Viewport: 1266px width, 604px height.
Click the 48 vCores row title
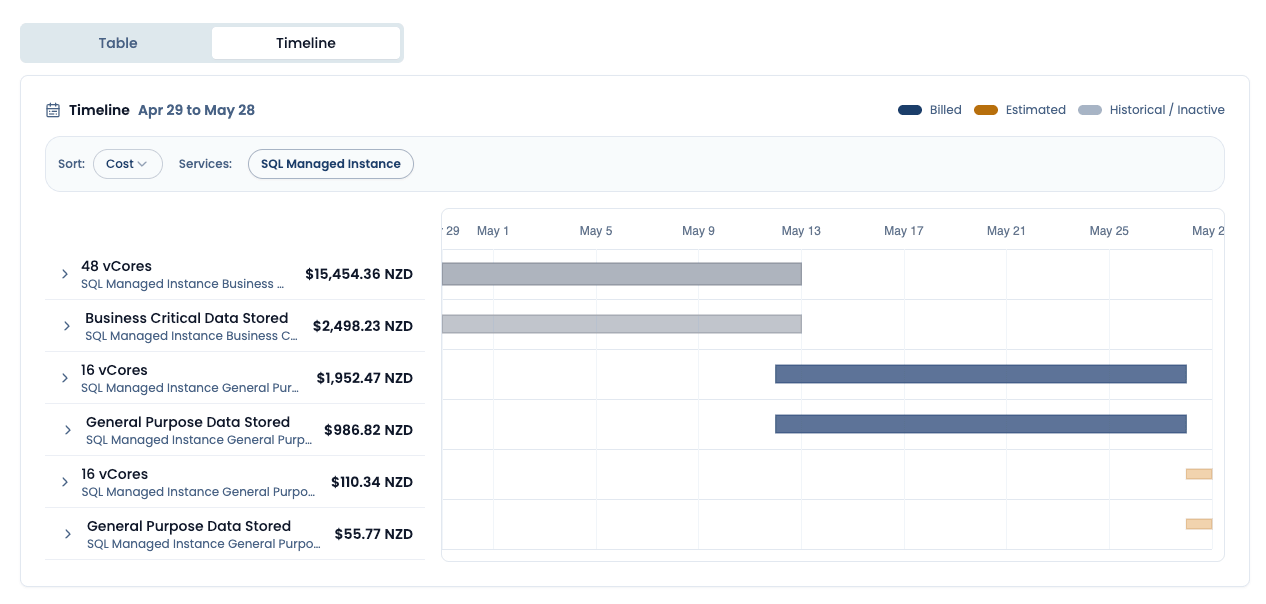pos(117,266)
